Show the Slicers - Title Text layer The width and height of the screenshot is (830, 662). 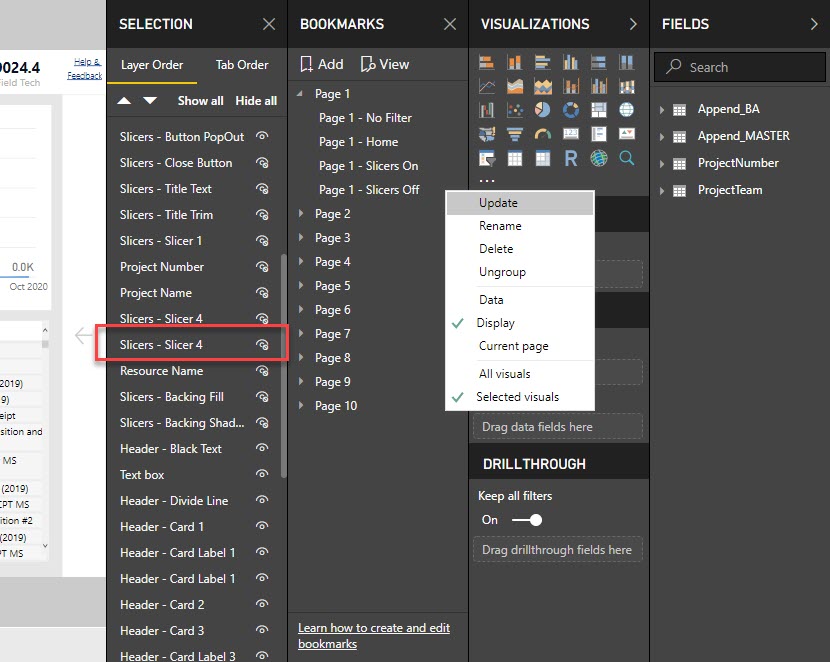(262, 188)
